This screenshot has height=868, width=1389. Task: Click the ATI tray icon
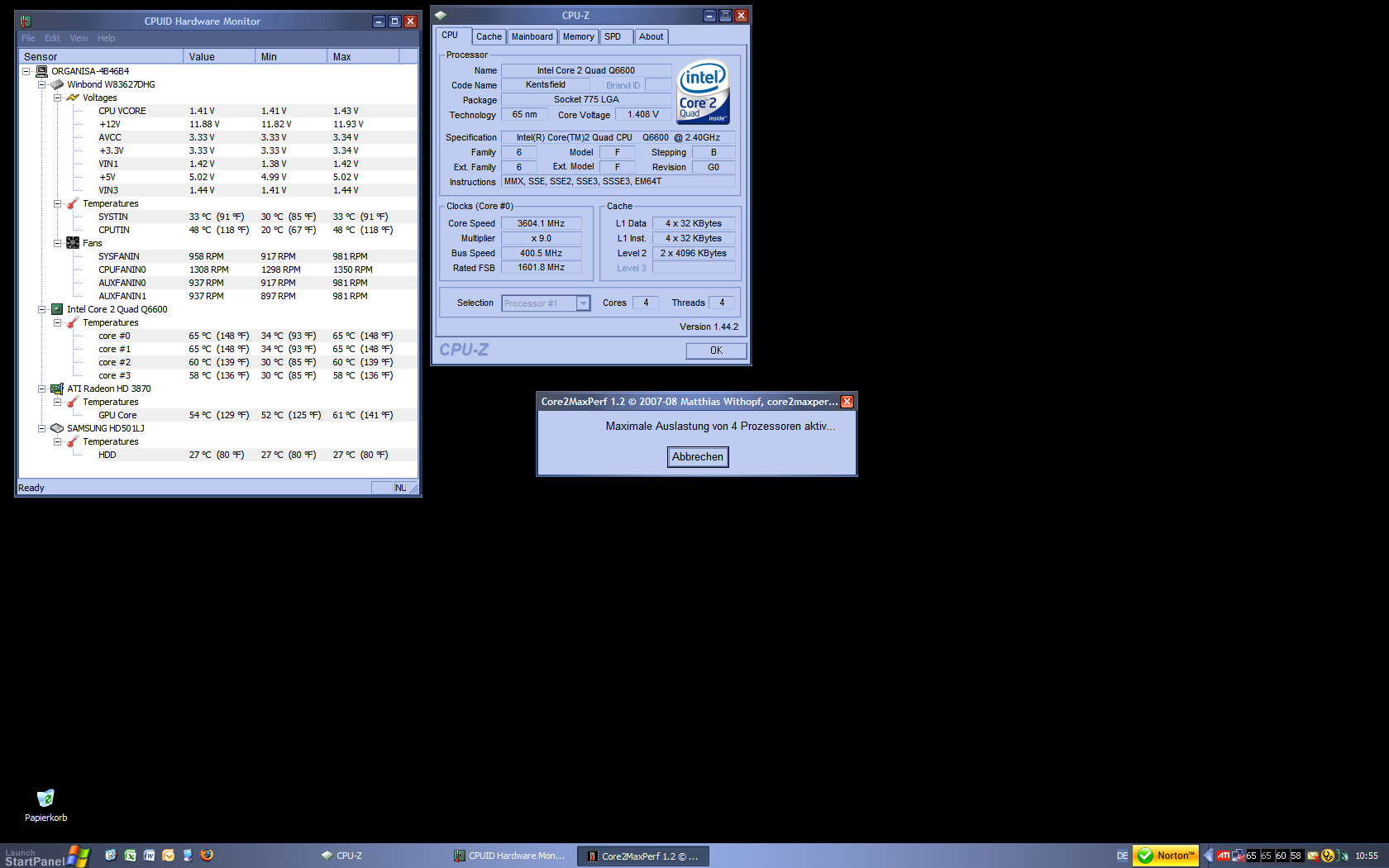(1223, 856)
